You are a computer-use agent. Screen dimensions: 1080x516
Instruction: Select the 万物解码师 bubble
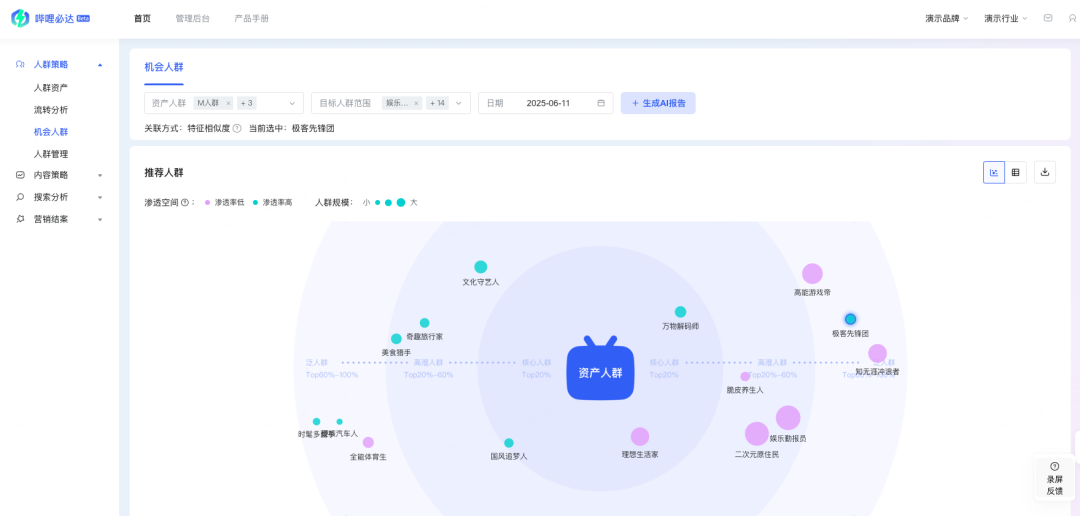coord(681,312)
